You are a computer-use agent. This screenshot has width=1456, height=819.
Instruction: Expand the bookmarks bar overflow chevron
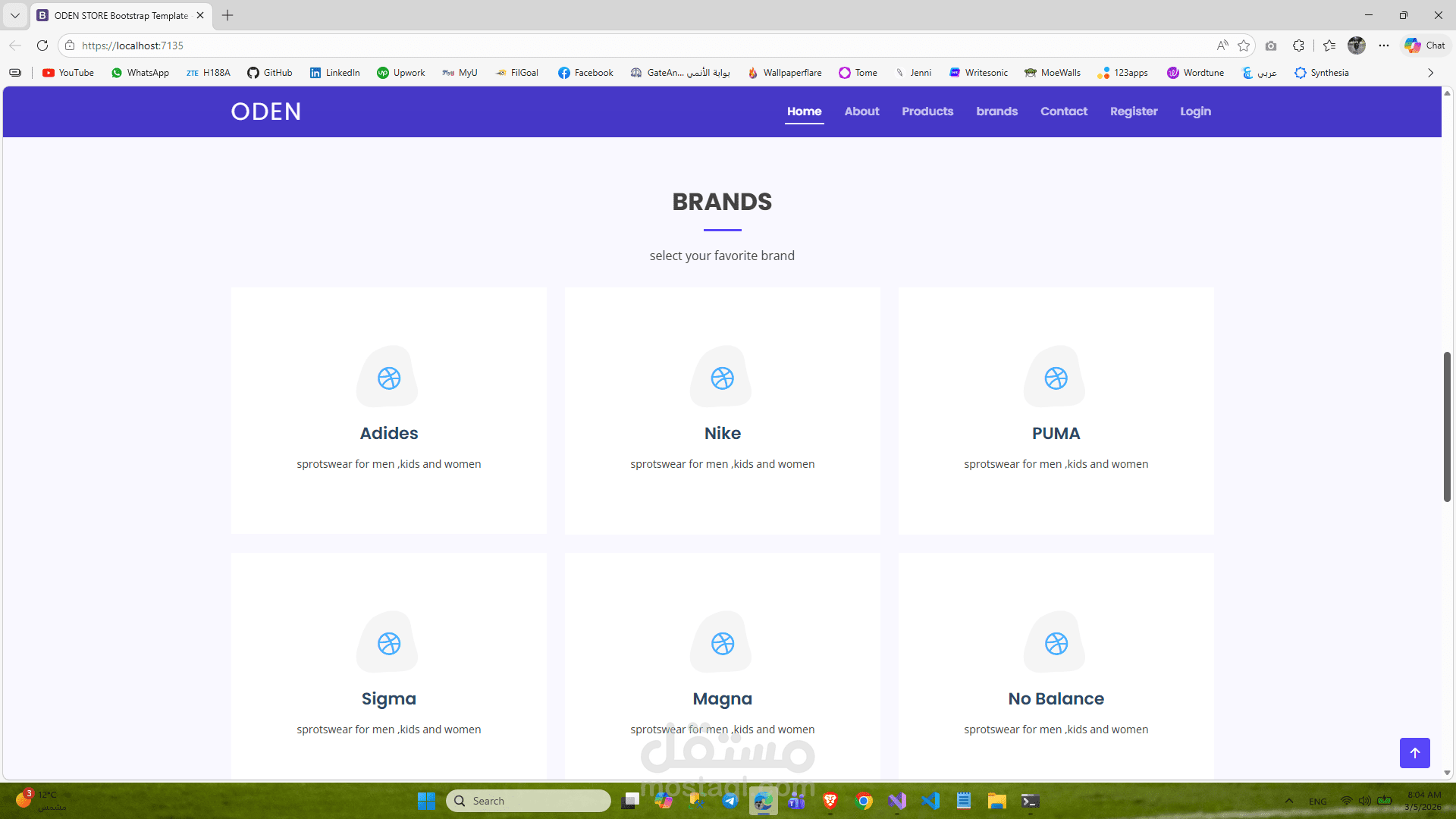[x=1430, y=73]
